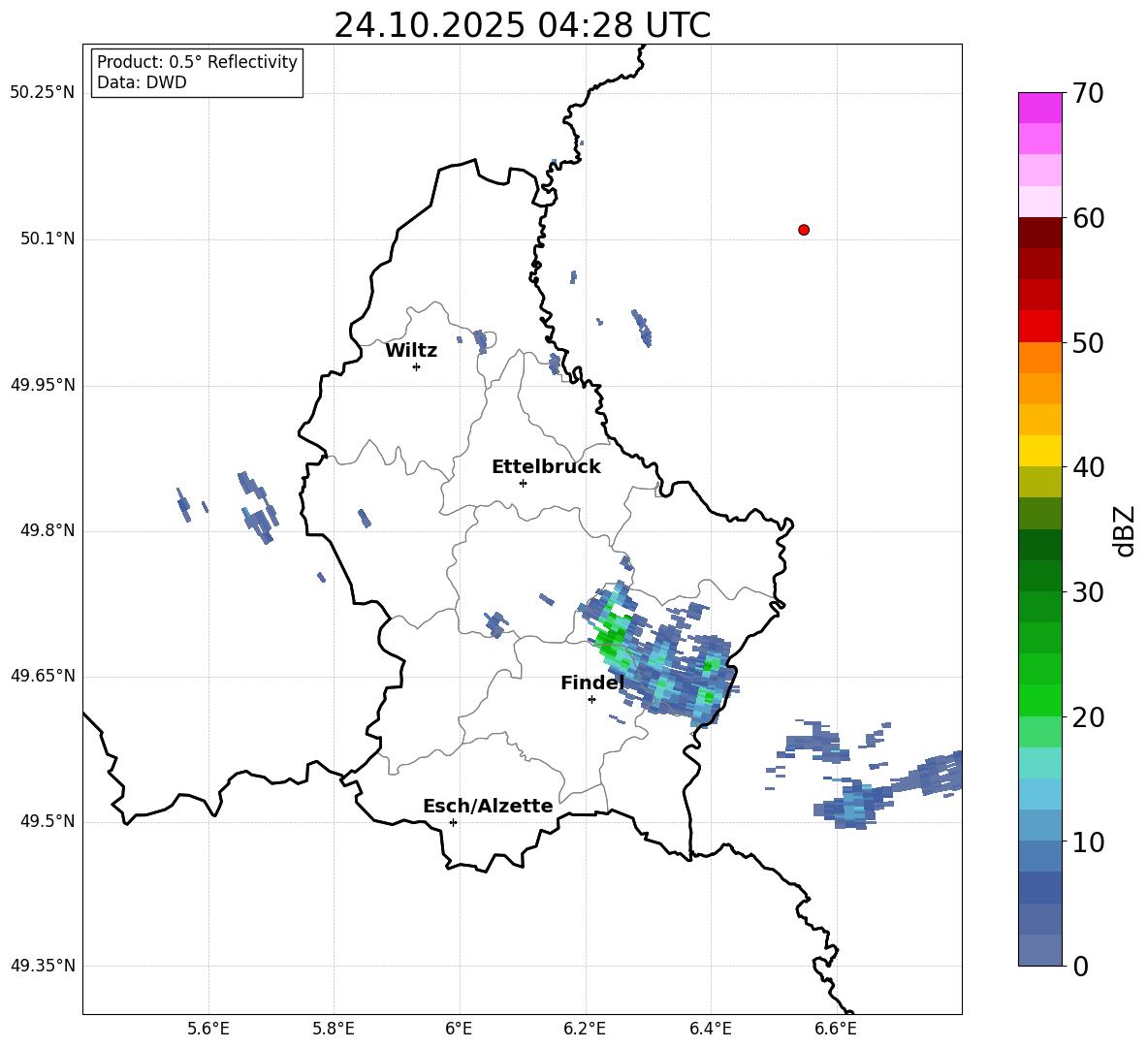
Task: Click the 49.5°N latitude label
Action: coord(48,821)
